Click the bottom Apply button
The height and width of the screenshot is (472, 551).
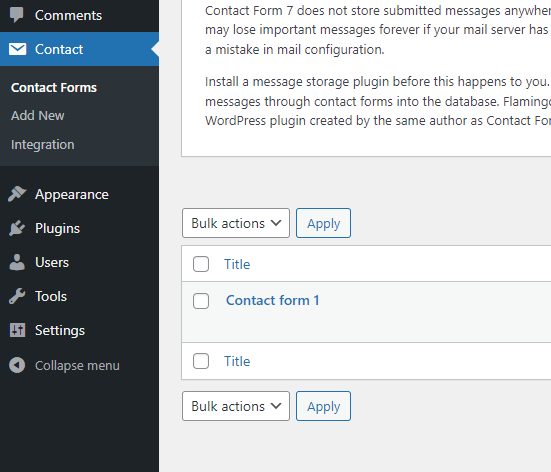[x=323, y=406]
